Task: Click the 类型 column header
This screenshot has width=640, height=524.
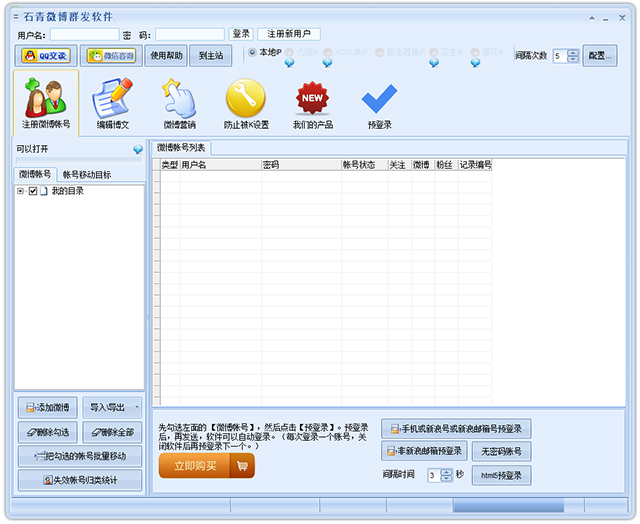Action: pos(170,165)
